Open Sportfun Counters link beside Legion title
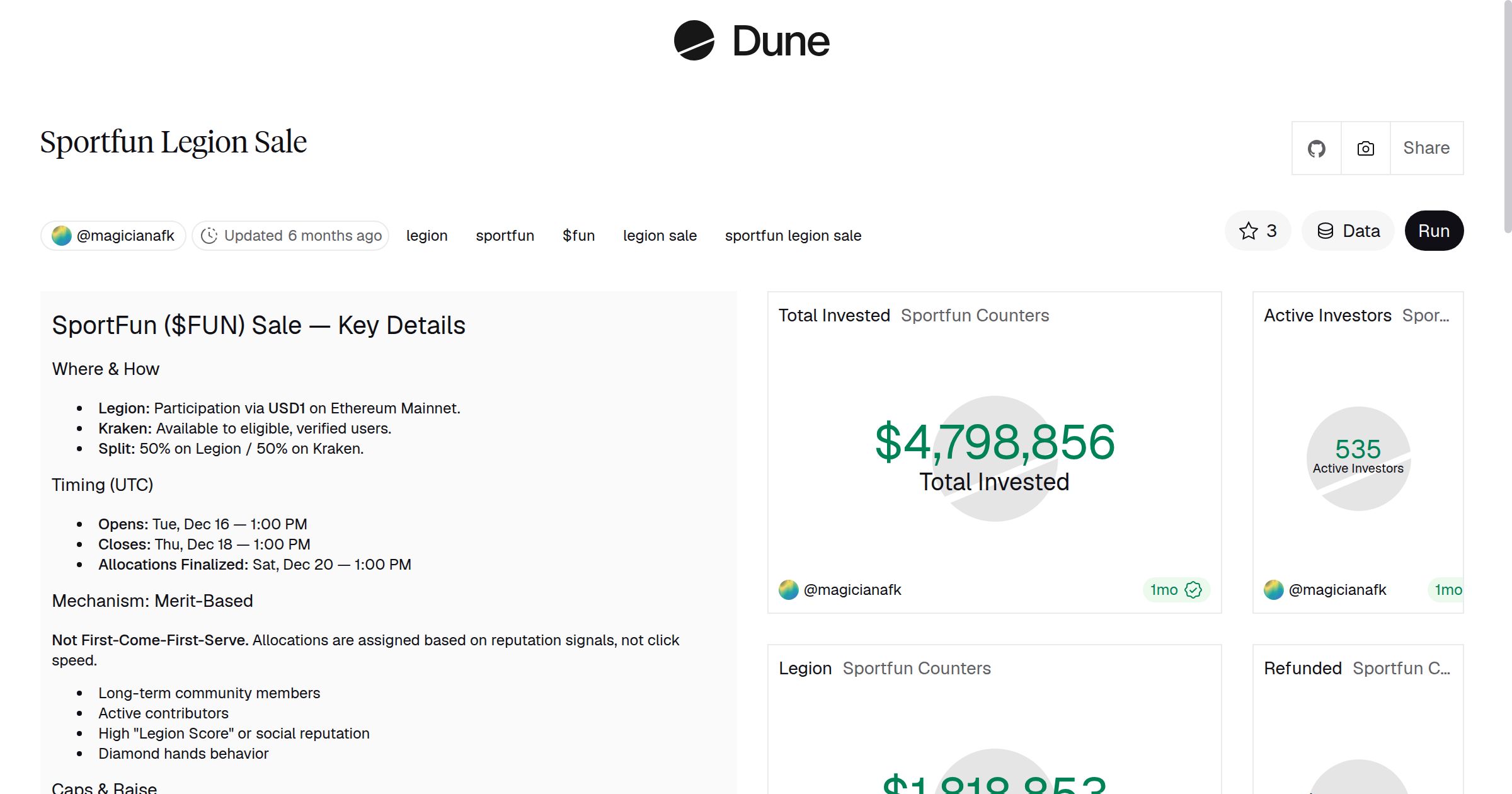Screen dimensions: 1512x794 (917, 668)
